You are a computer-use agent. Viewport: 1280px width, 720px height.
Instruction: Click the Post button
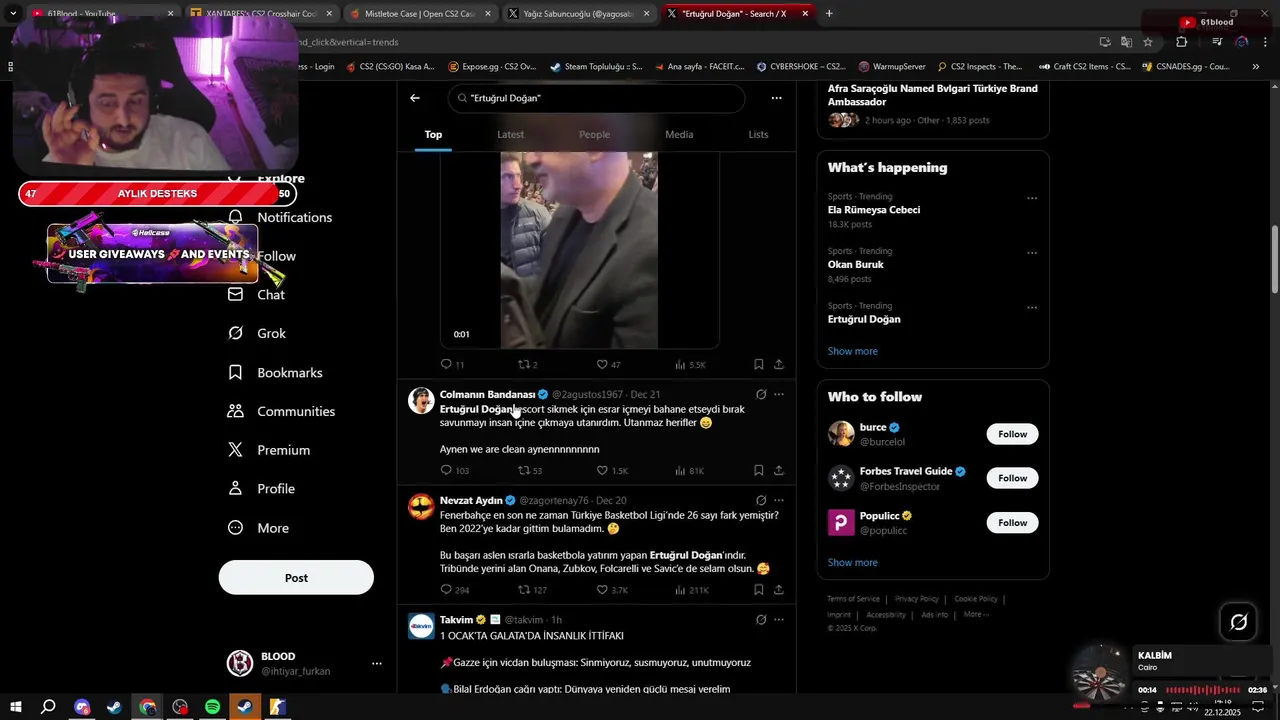(x=296, y=577)
